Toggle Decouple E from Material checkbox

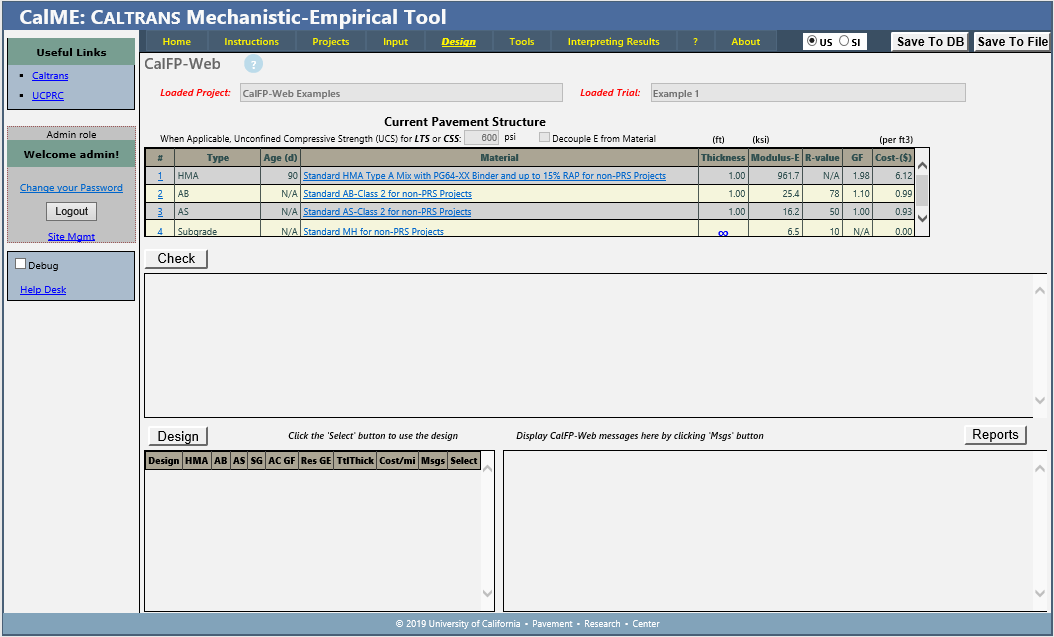tap(545, 138)
